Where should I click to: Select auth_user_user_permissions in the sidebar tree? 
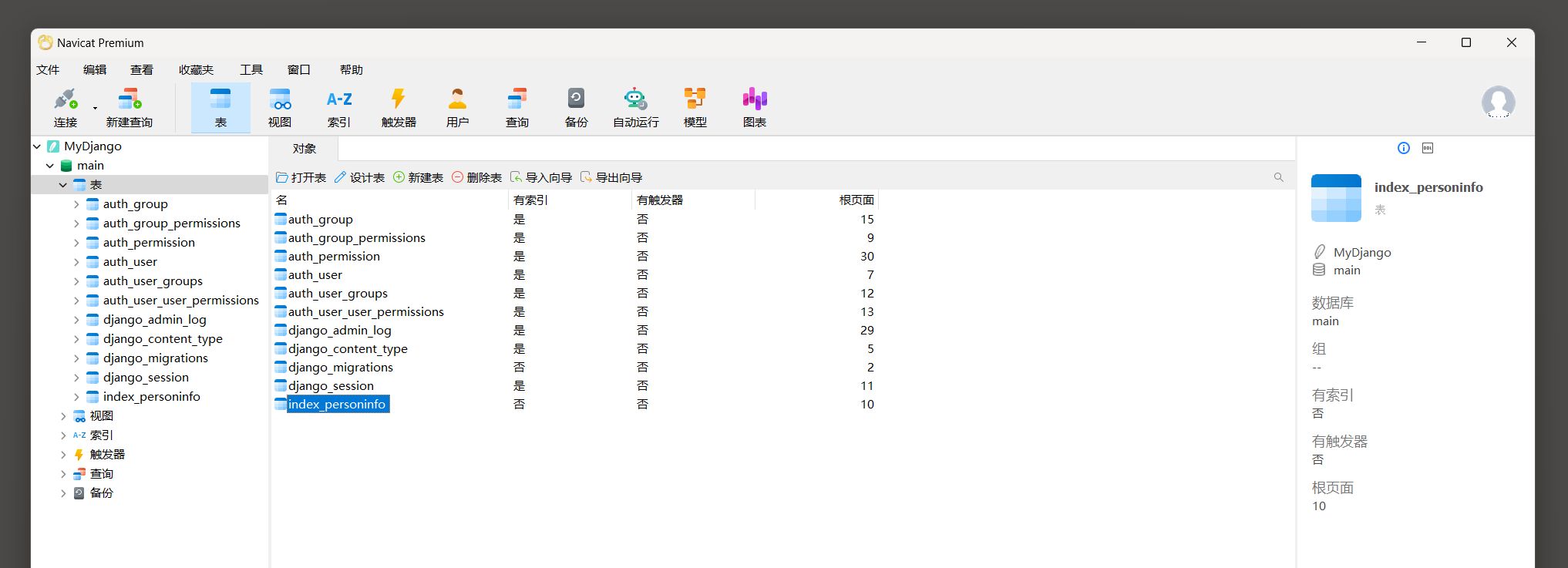click(x=181, y=301)
